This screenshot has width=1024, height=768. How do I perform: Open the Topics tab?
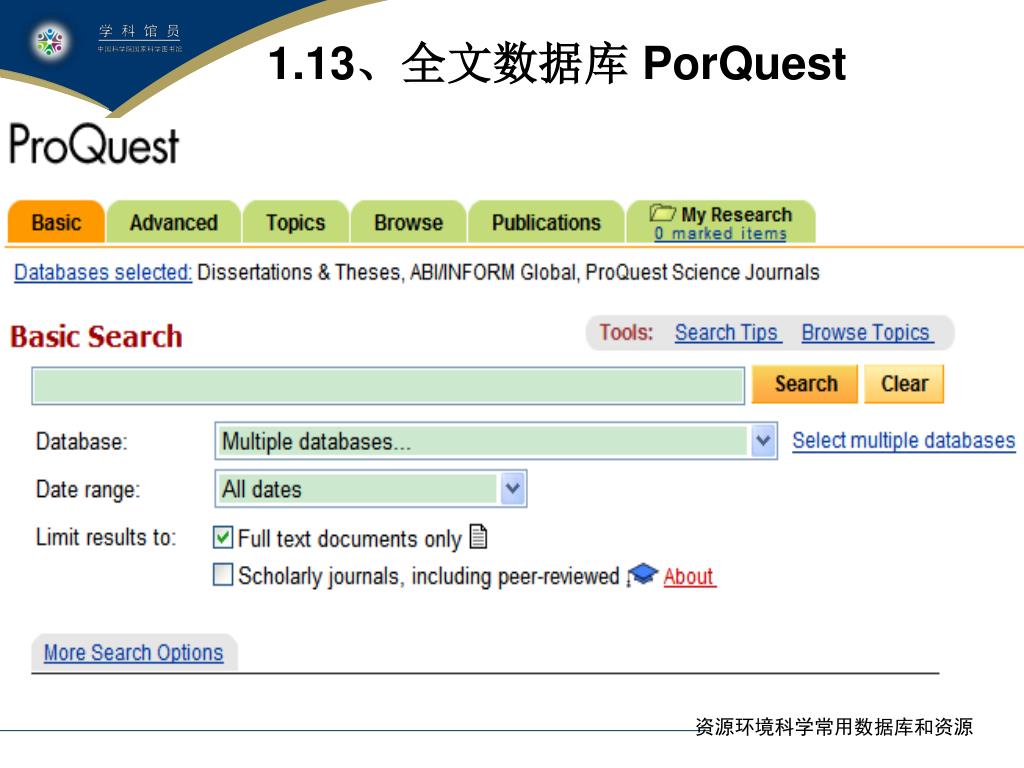[295, 222]
